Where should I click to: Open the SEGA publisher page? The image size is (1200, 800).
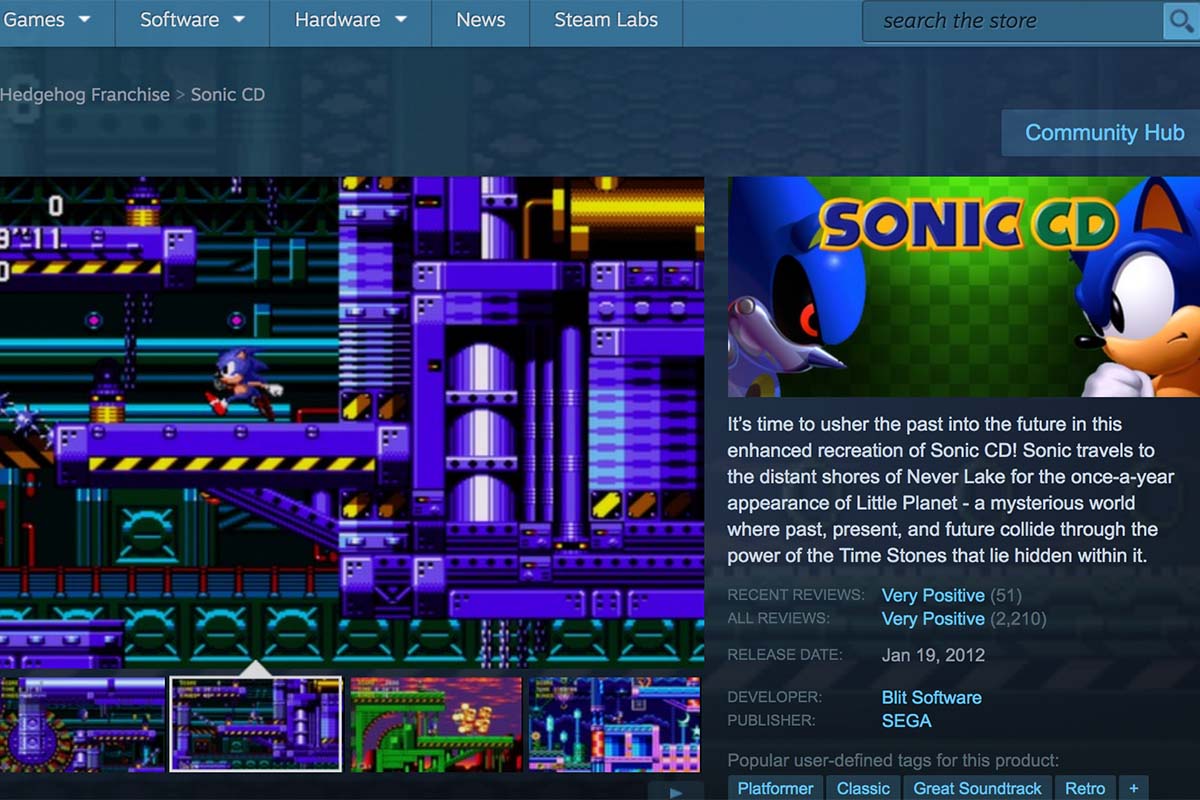[906, 720]
